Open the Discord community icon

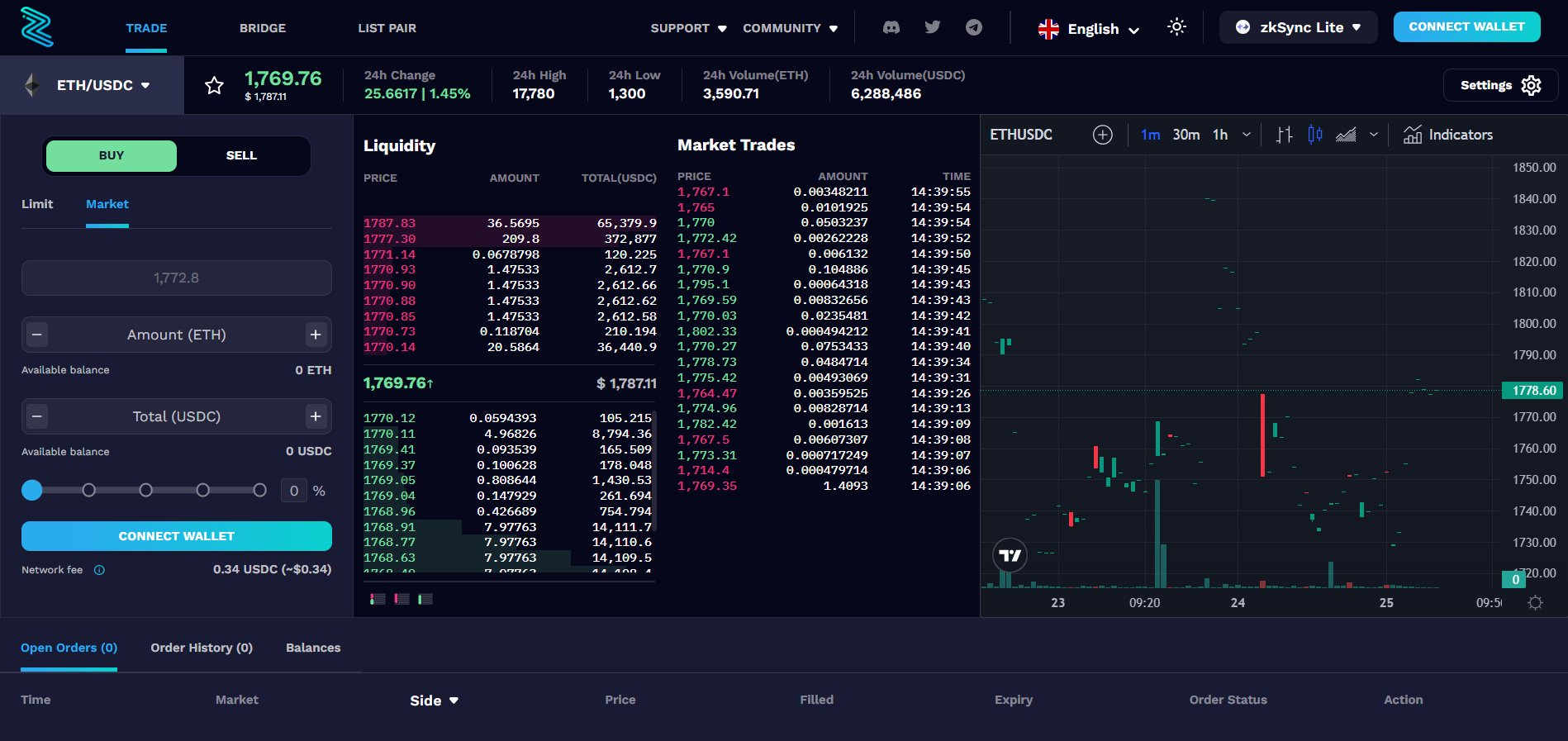coord(891,27)
